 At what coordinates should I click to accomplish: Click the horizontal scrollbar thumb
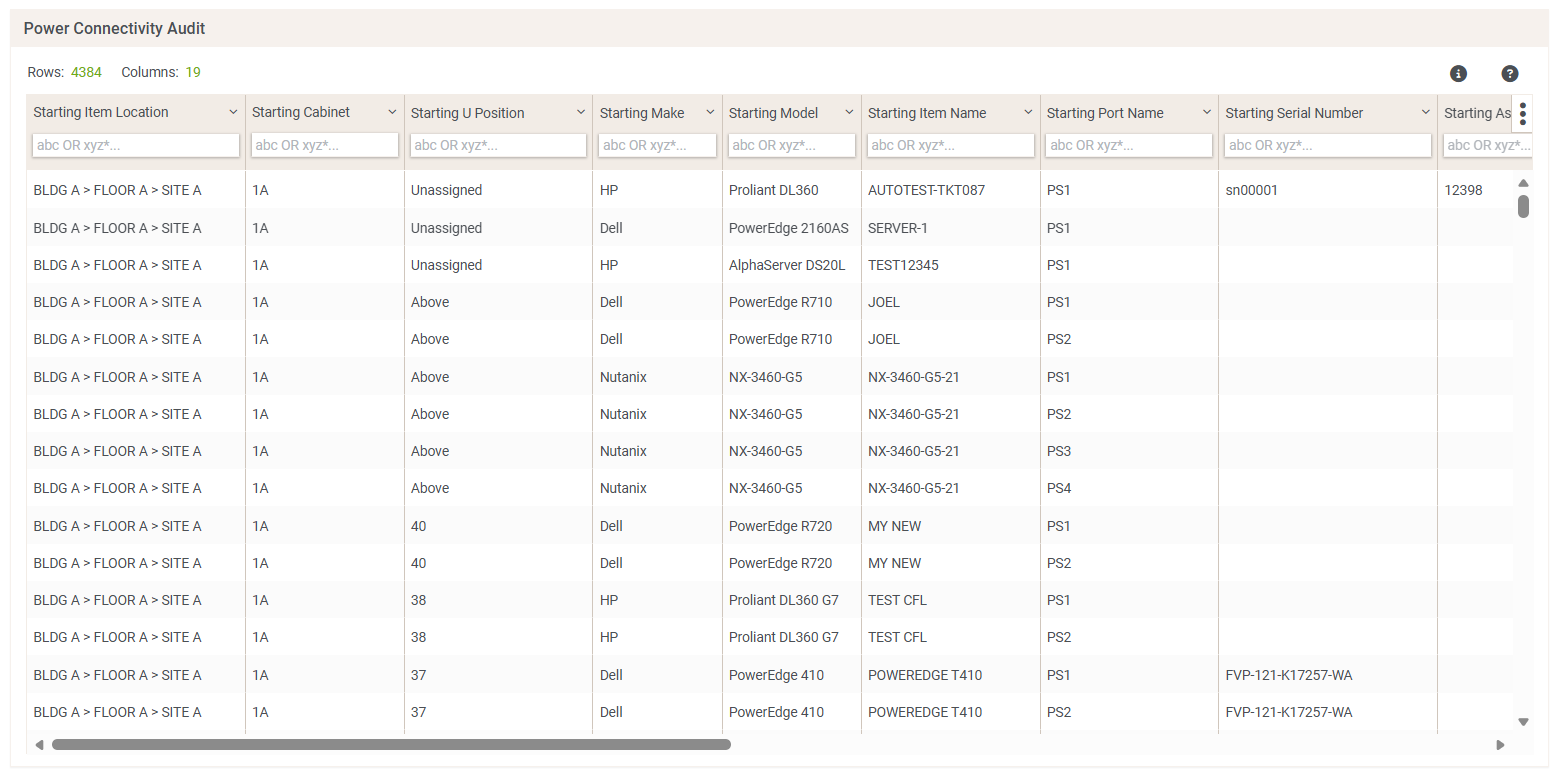point(391,744)
